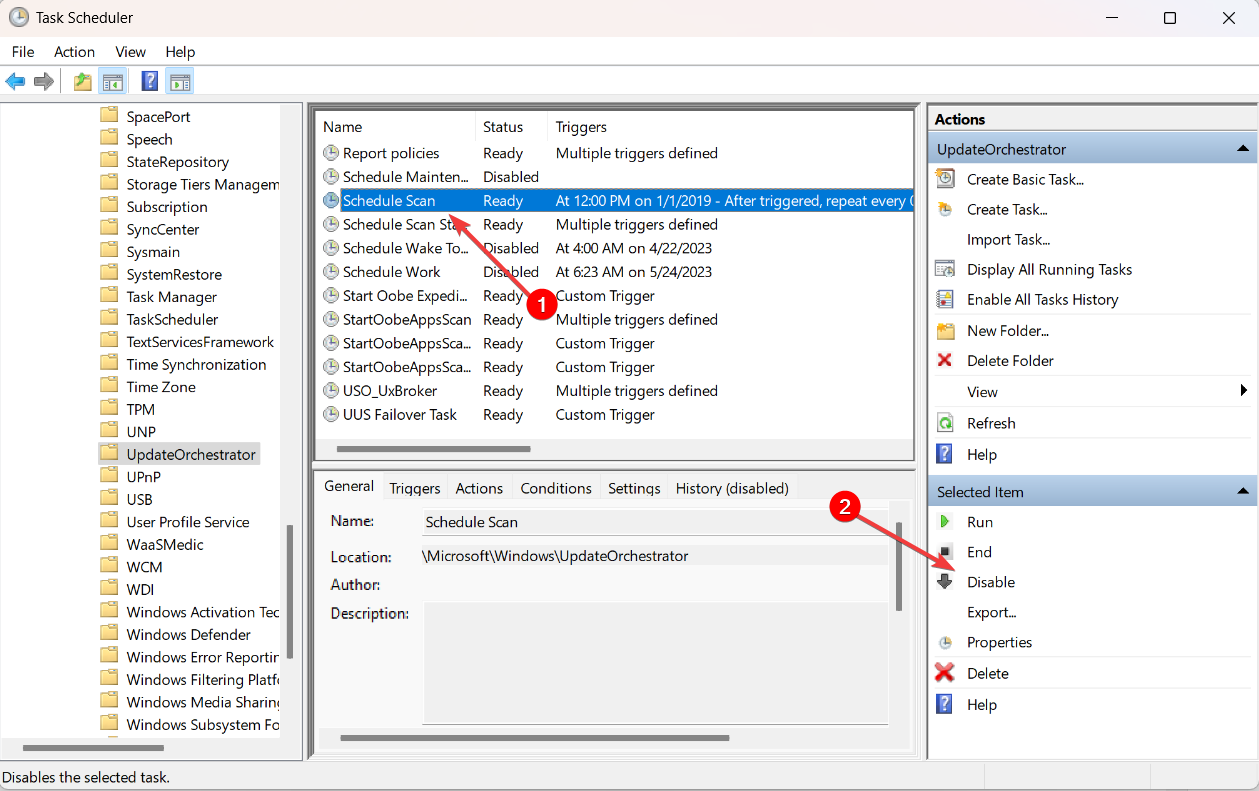Image resolution: width=1259 pixels, height=791 pixels.
Task: Click the Disable down-arrow icon
Action: (x=945, y=582)
